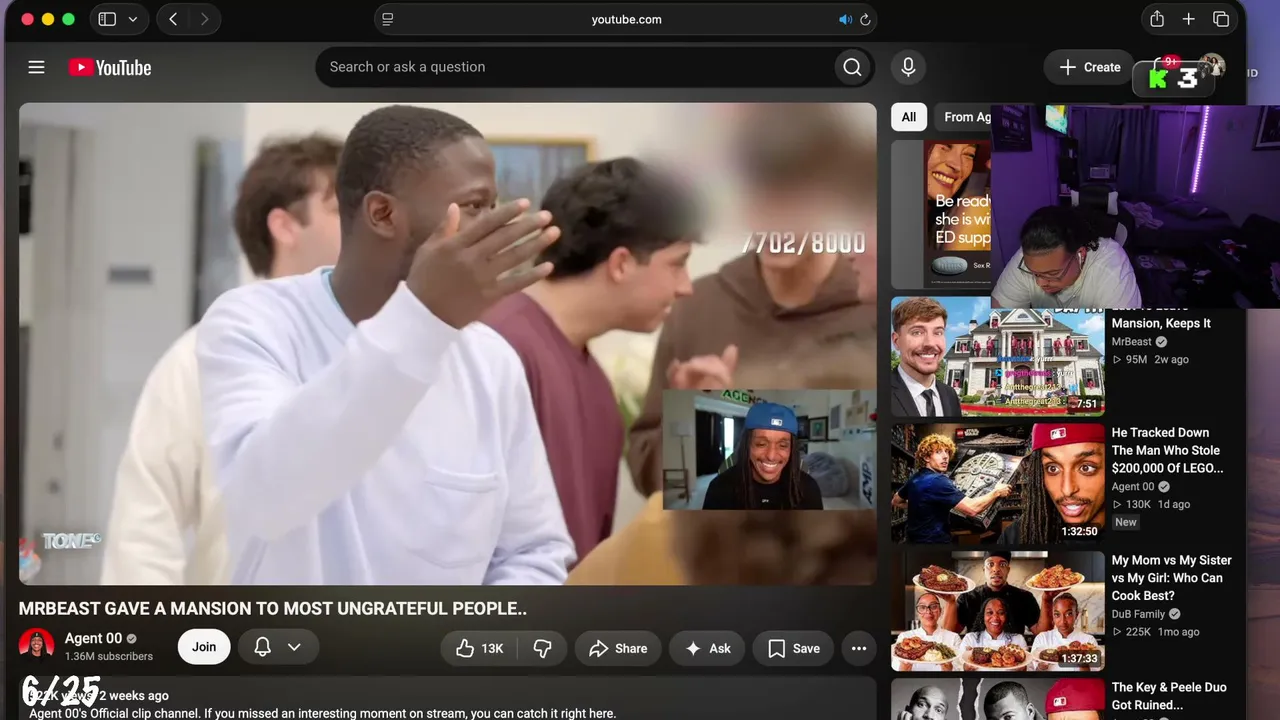Open Safari tab group dropdown chevron
Viewport: 1280px width, 720px height.
click(x=133, y=19)
